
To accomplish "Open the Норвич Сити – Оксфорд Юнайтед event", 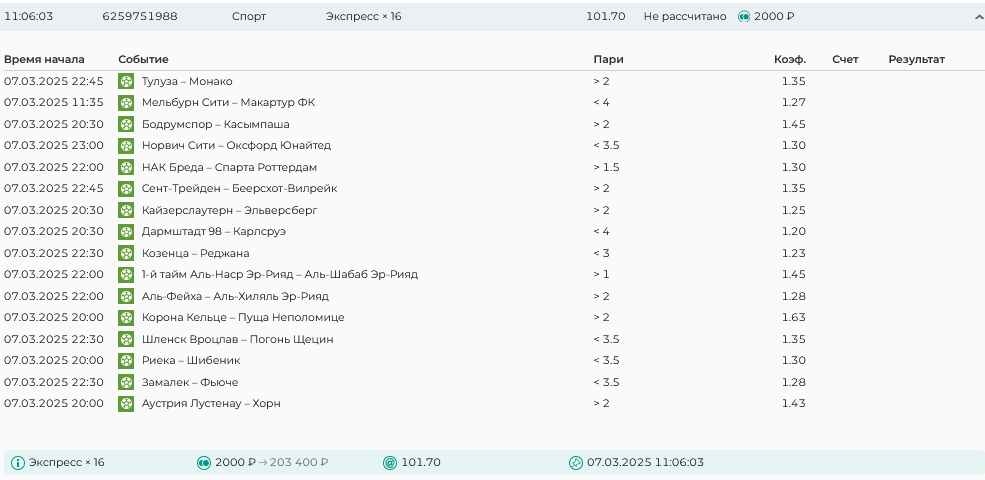I will (x=236, y=146).
